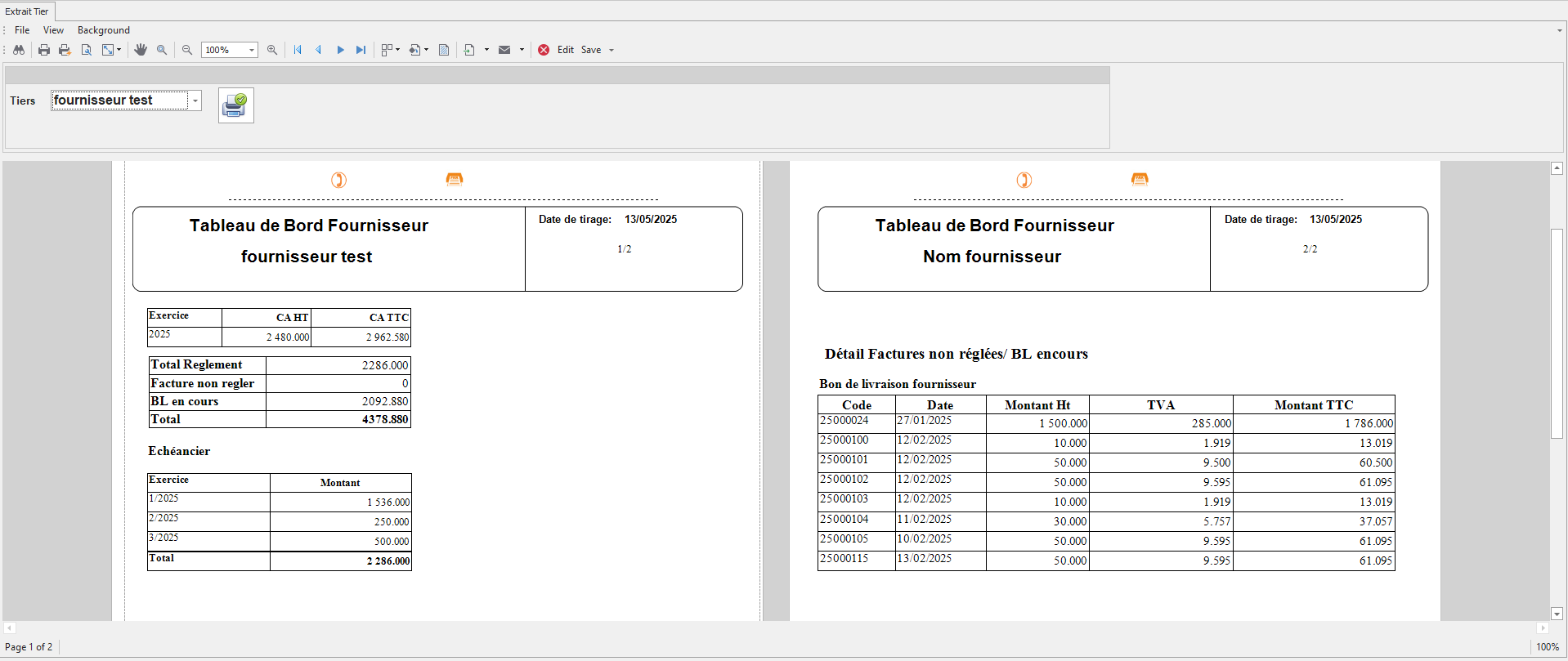The height and width of the screenshot is (661, 1568).
Task: Go to the next page
Action: [x=340, y=50]
